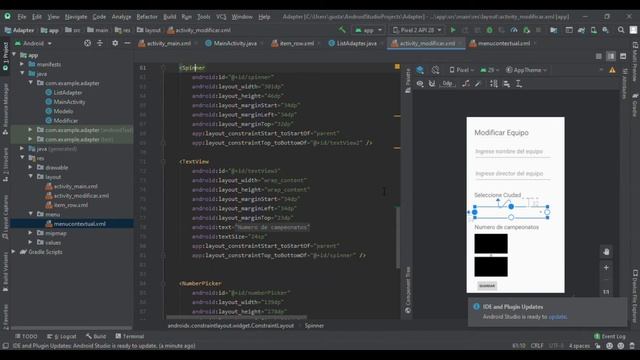Open the AppTheme dropdown
Image resolution: width=640 pixels, height=360 pixels.
[x=526, y=70]
